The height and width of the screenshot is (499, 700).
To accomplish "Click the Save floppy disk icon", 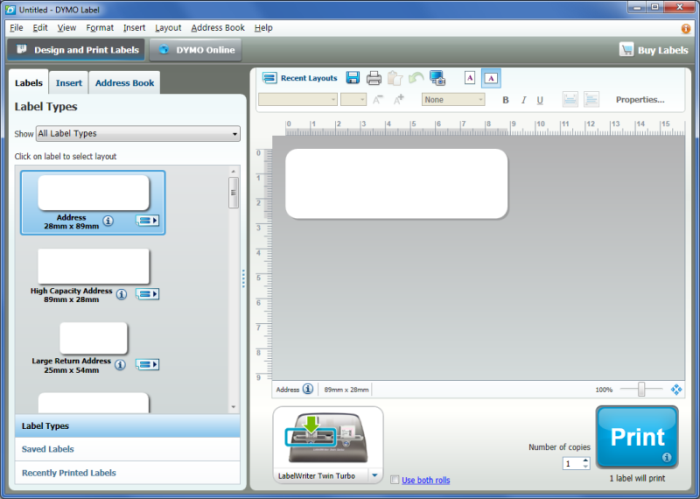I will [x=353, y=78].
